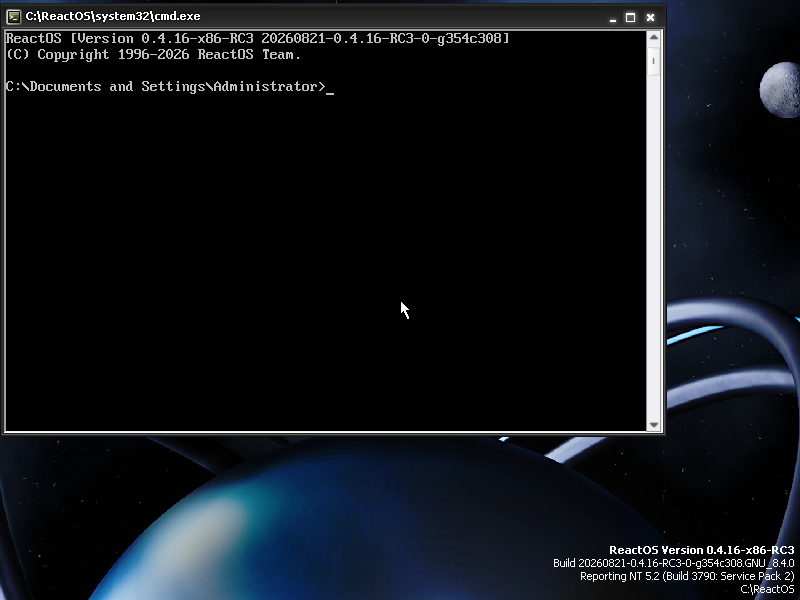The width and height of the screenshot is (800, 600).
Task: Maximize the cmd.exe window
Action: (x=631, y=18)
